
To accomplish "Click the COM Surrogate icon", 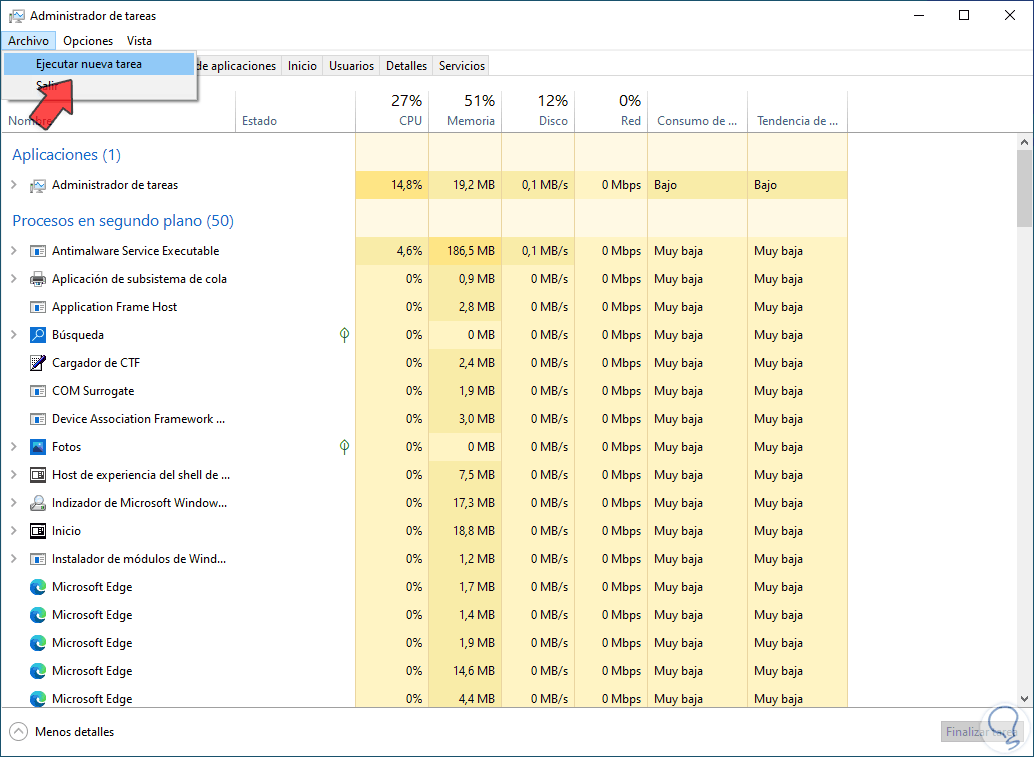I will click(x=38, y=391).
